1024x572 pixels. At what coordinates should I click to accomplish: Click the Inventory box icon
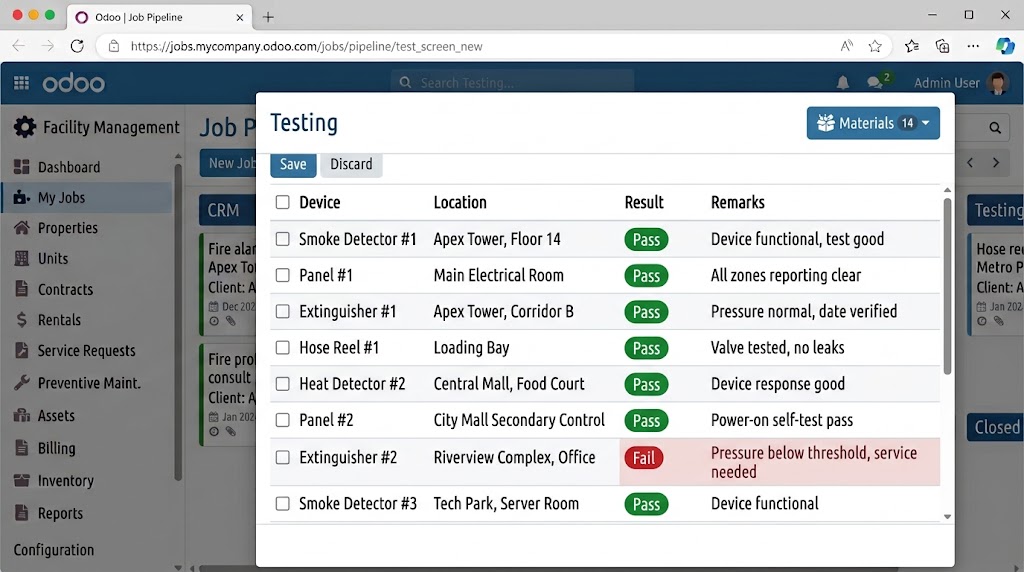[x=22, y=481]
